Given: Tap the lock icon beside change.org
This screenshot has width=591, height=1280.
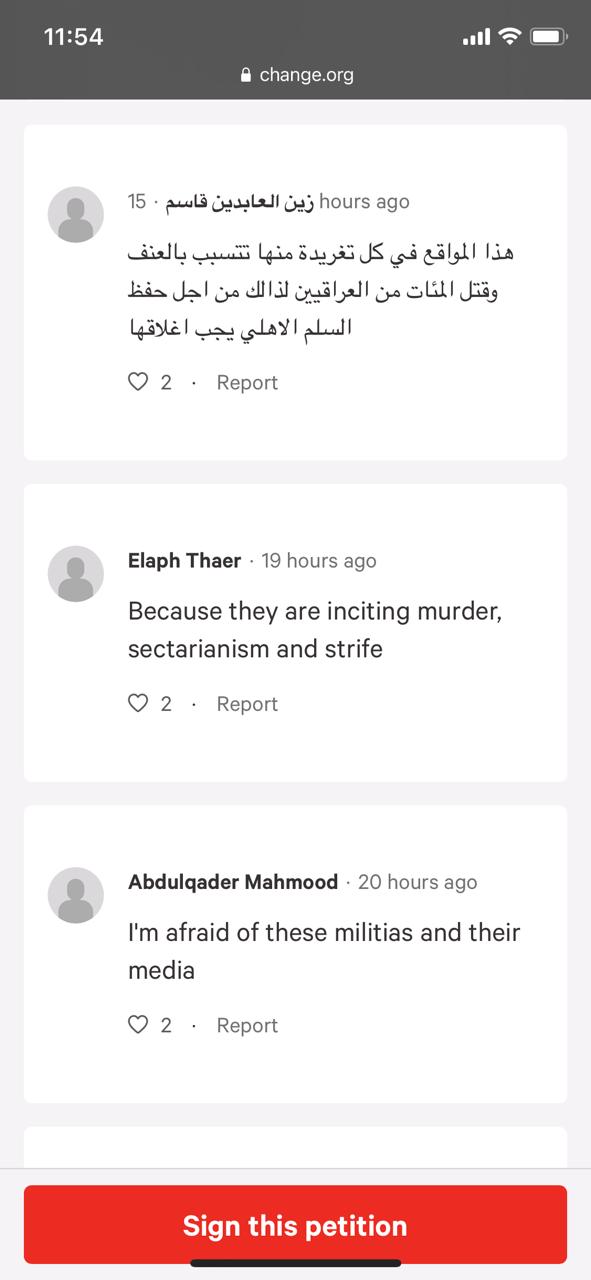Looking at the screenshot, I should pos(246,75).
